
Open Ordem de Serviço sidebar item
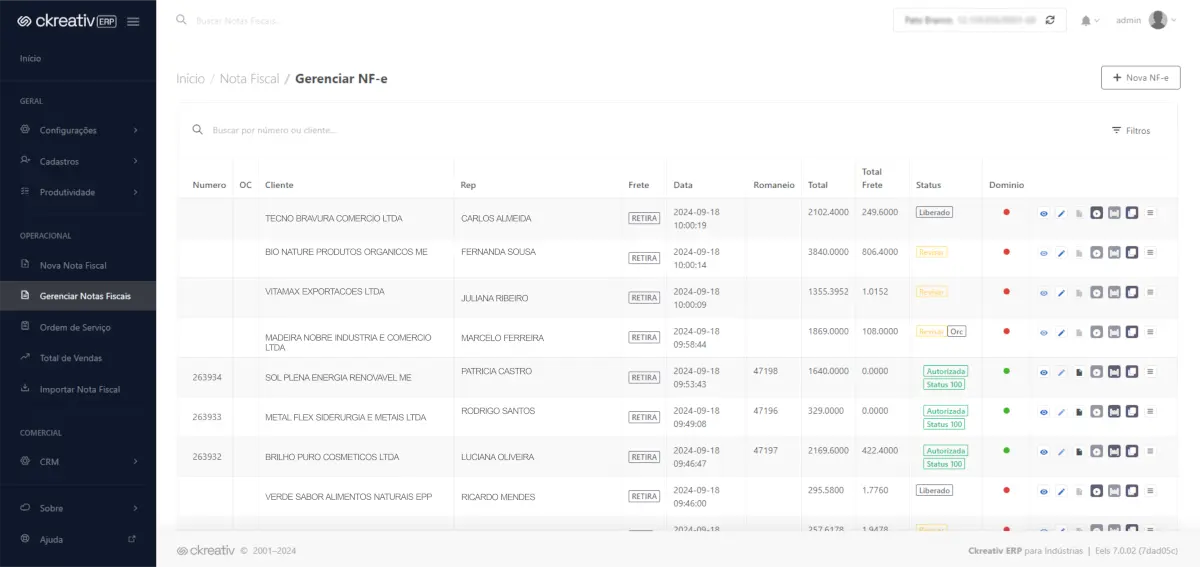click(x=78, y=327)
